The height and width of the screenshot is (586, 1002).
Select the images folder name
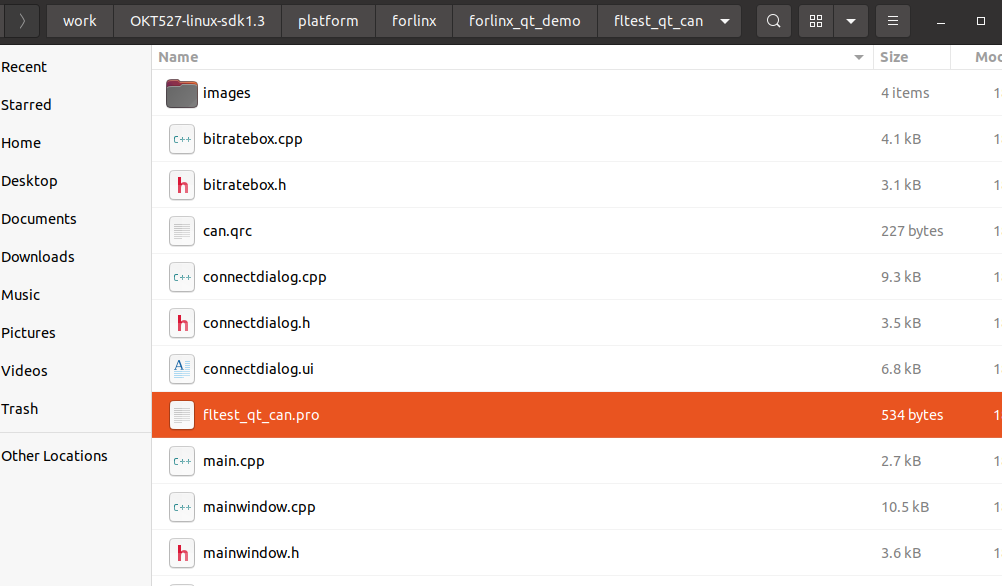coord(227,93)
